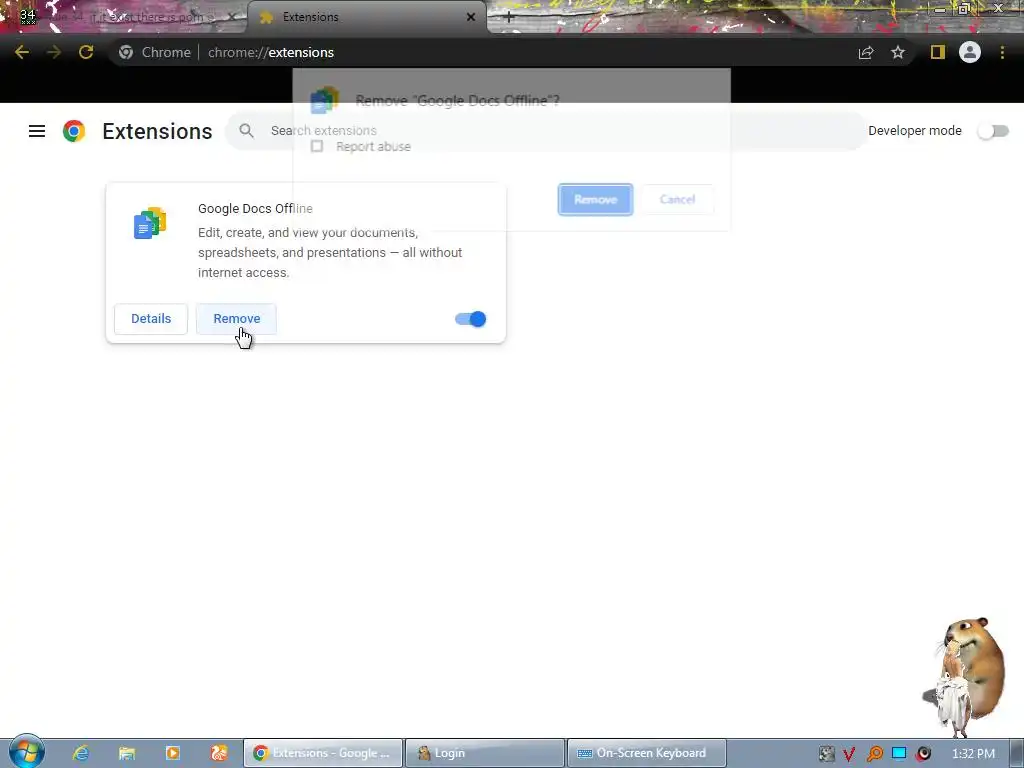This screenshot has width=1024, height=768.
Task: Switch to Login window on taskbar
Action: (485, 753)
